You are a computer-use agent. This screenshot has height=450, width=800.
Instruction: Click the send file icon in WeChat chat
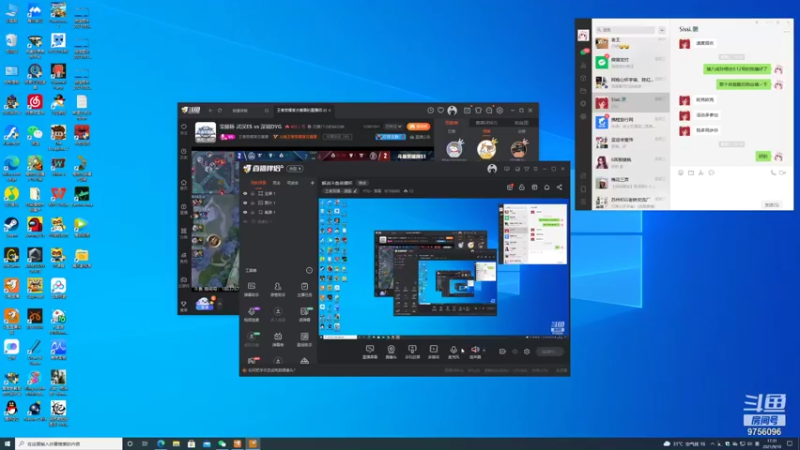point(691,173)
